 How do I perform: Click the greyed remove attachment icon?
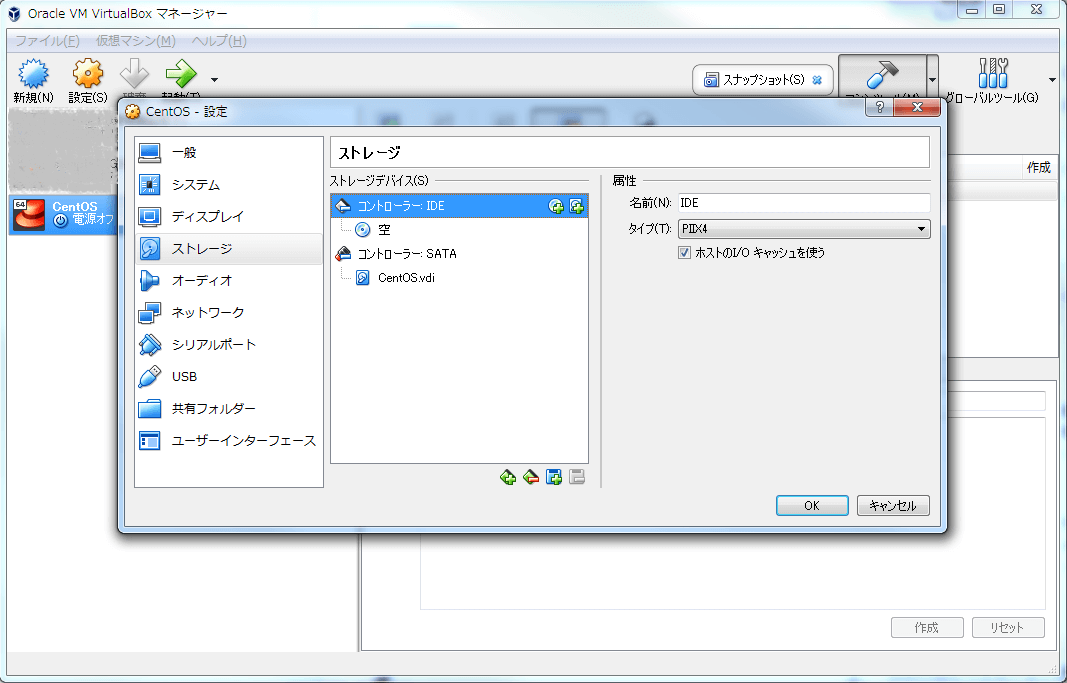[577, 477]
